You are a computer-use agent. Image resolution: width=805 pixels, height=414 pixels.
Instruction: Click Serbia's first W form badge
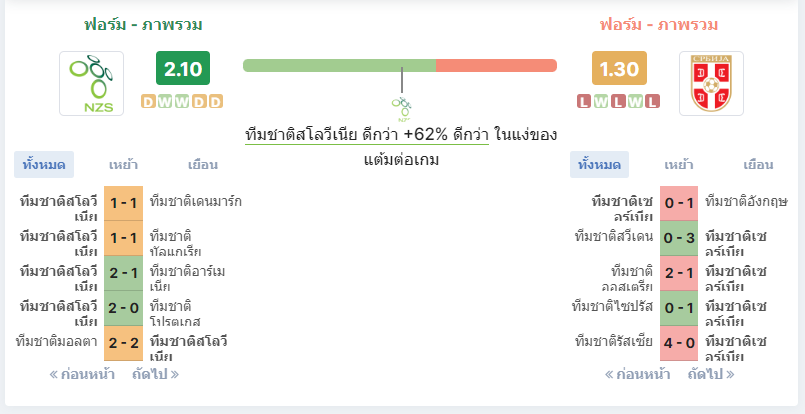[601, 102]
